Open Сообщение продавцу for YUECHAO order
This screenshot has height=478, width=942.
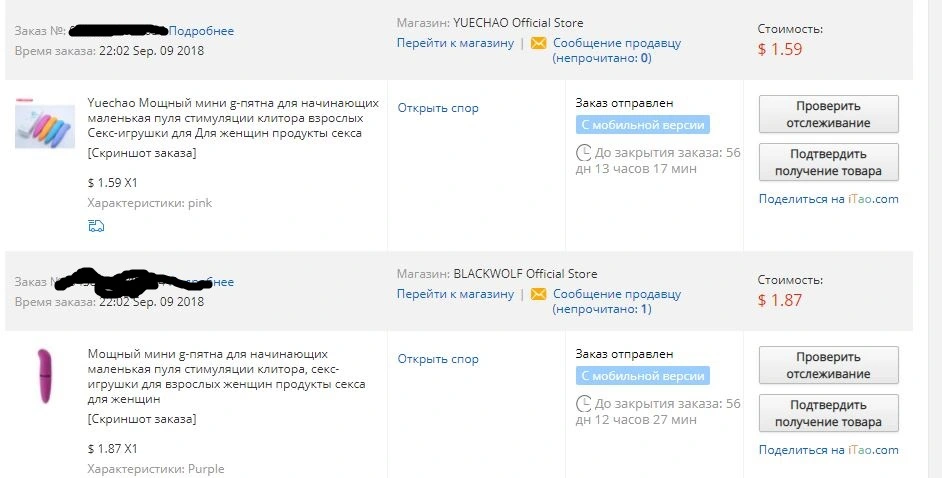(x=617, y=43)
